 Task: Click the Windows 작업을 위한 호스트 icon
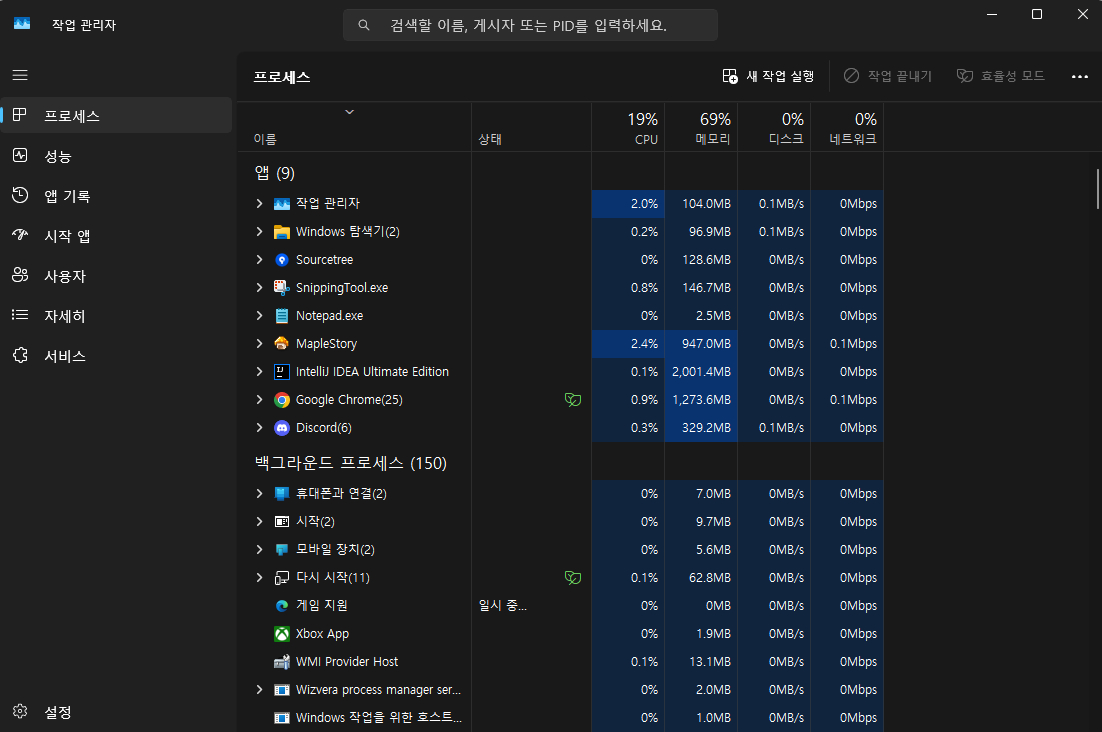[282, 718]
